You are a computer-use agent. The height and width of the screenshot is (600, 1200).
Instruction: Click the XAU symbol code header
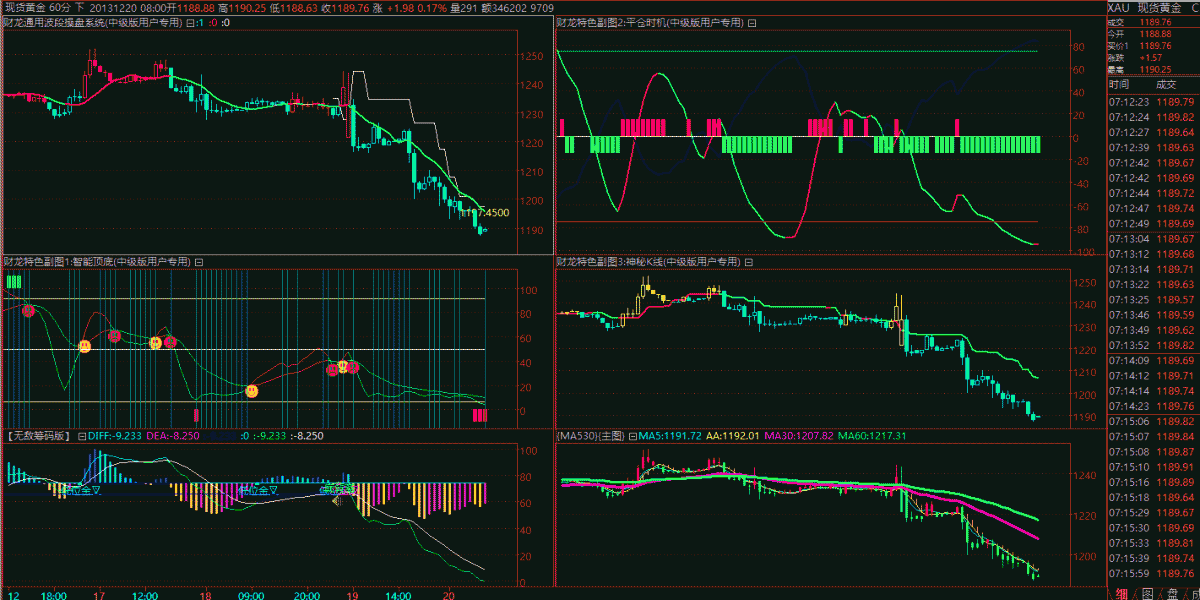tap(1118, 7)
